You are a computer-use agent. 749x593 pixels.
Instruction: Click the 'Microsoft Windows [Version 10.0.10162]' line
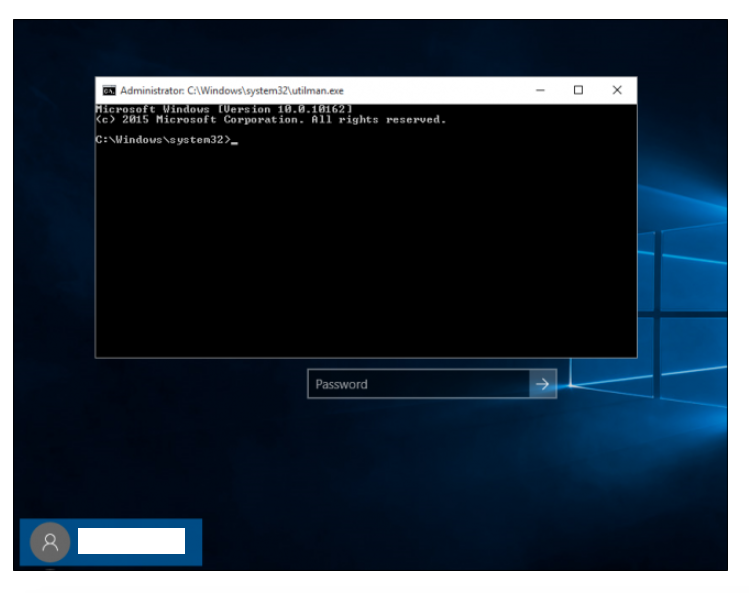(x=224, y=109)
